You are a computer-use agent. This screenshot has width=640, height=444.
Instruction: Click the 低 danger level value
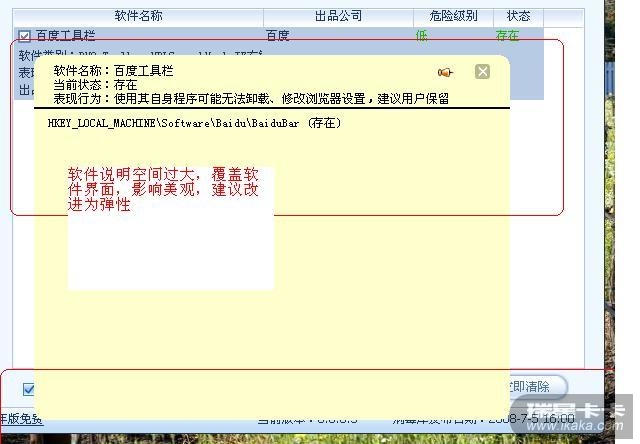click(421, 36)
